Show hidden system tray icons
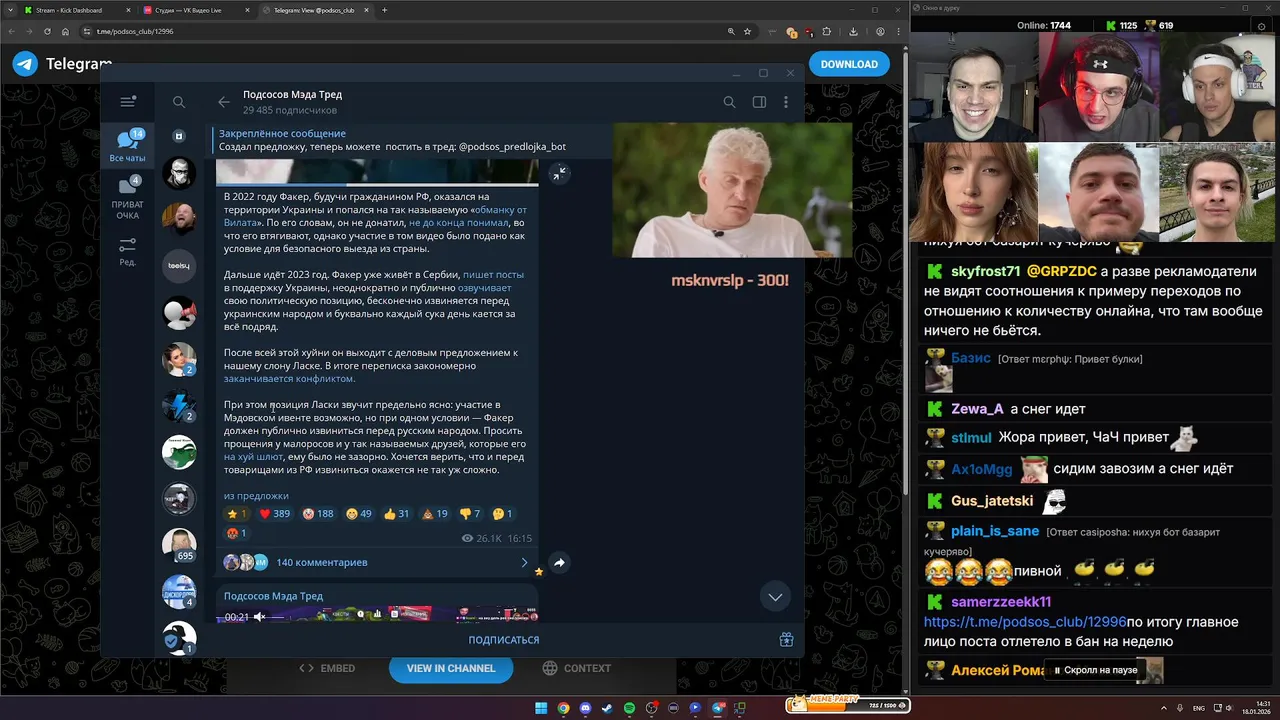Screen dimensions: 1280x720 click(1162, 708)
